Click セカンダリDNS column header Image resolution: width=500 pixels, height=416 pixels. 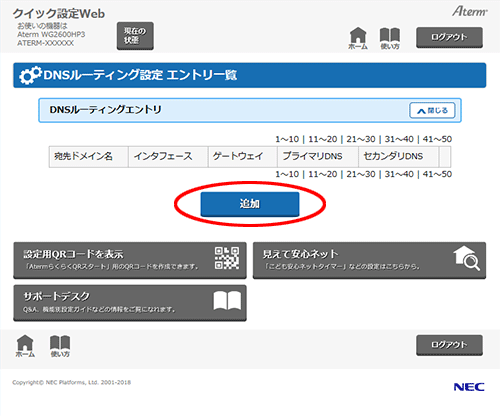coord(399,156)
